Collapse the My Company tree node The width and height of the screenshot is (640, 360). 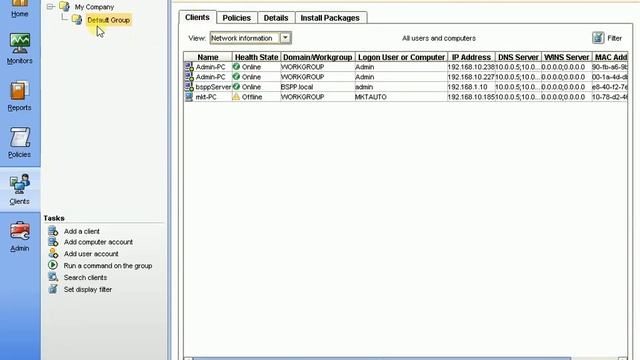tap(50, 7)
